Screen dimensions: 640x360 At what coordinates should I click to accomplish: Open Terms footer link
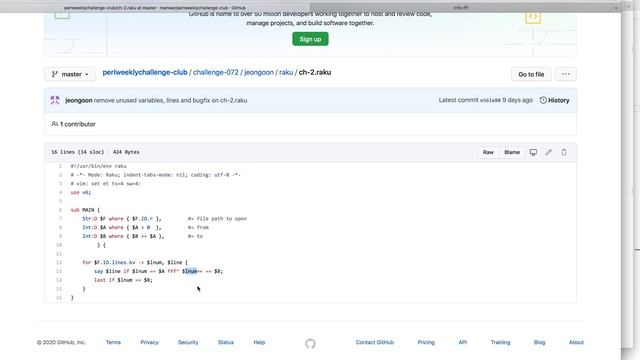pos(113,342)
